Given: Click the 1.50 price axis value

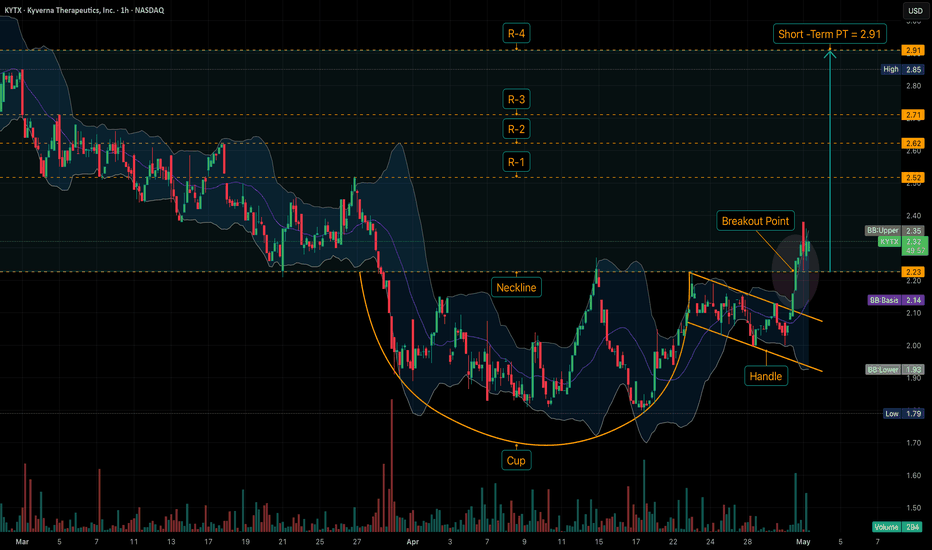Looking at the screenshot, I should pyautogui.click(x=914, y=508).
